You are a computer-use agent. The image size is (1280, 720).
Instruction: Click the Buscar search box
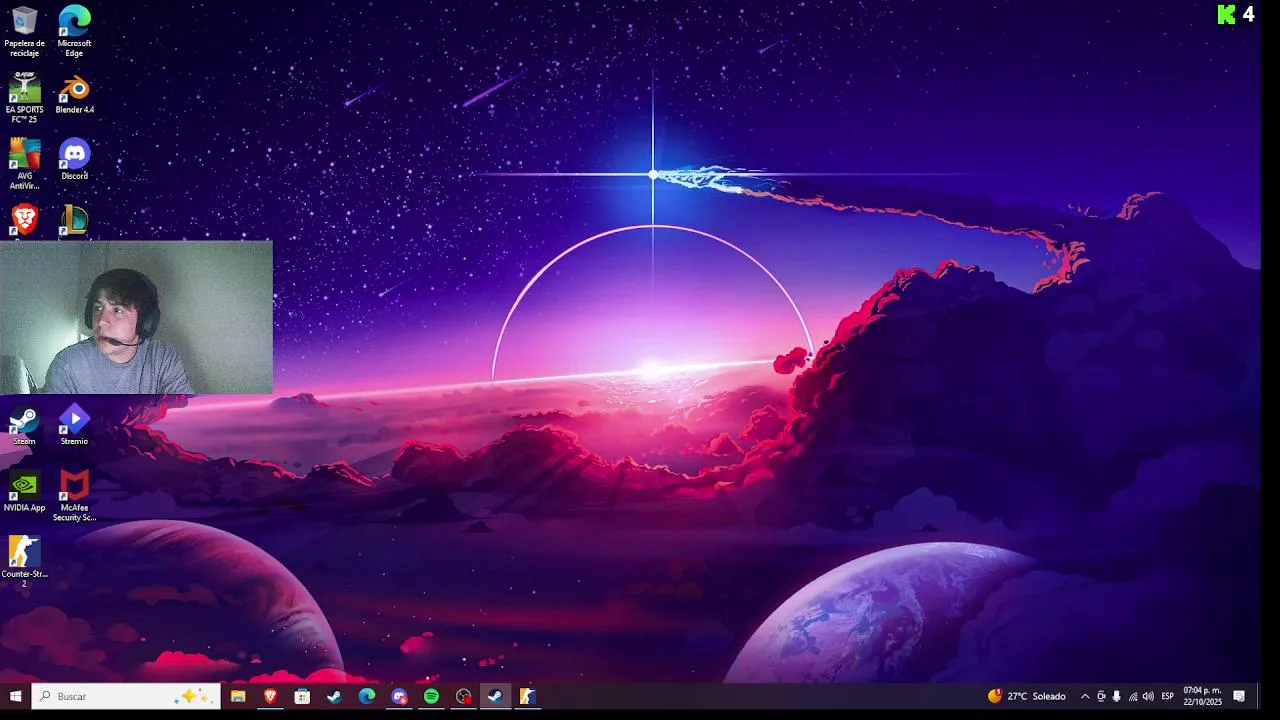coord(126,696)
